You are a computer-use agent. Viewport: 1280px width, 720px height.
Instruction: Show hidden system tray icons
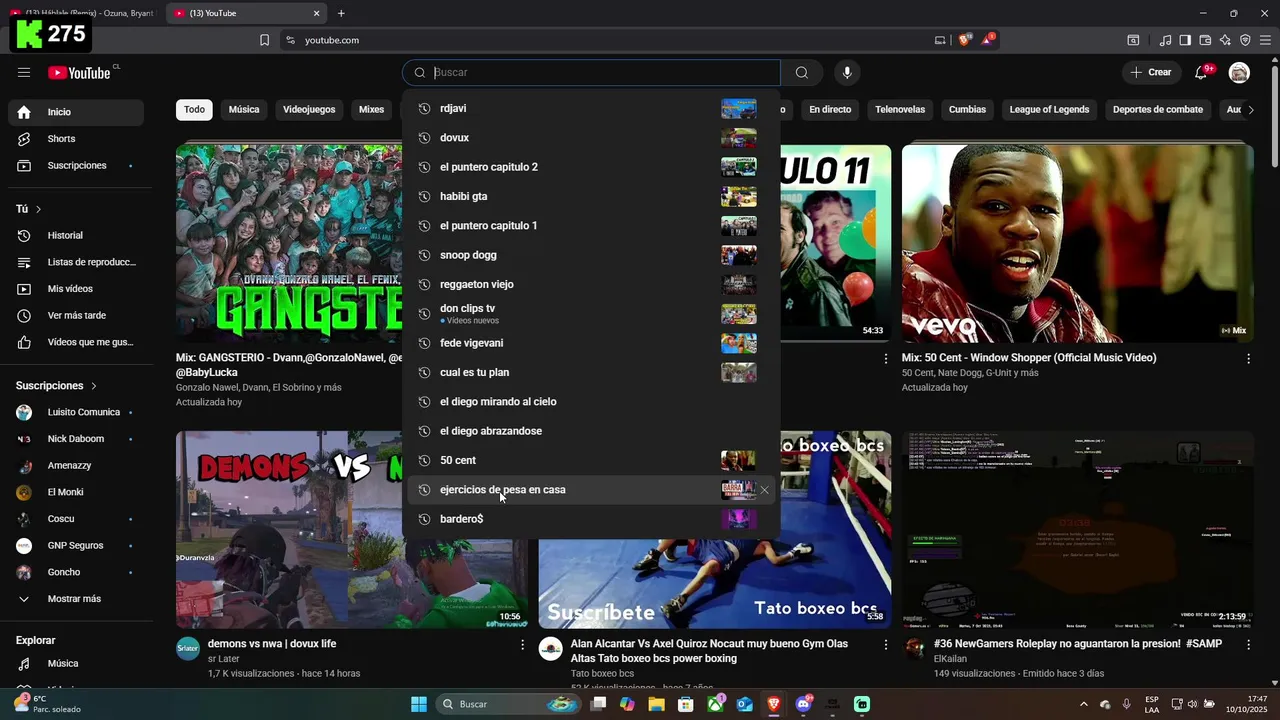click(x=1083, y=704)
